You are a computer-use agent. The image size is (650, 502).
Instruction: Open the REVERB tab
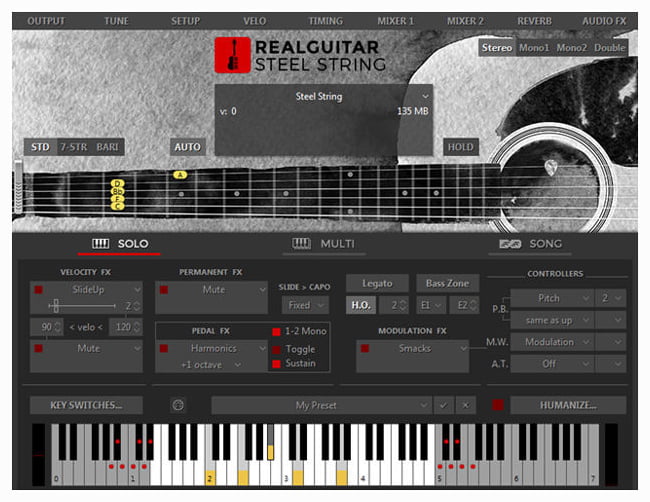tap(534, 21)
